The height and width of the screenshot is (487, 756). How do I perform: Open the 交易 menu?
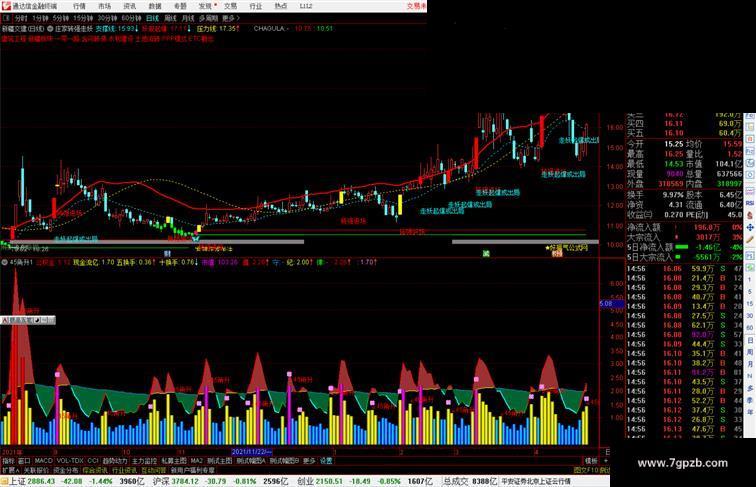click(230, 6)
